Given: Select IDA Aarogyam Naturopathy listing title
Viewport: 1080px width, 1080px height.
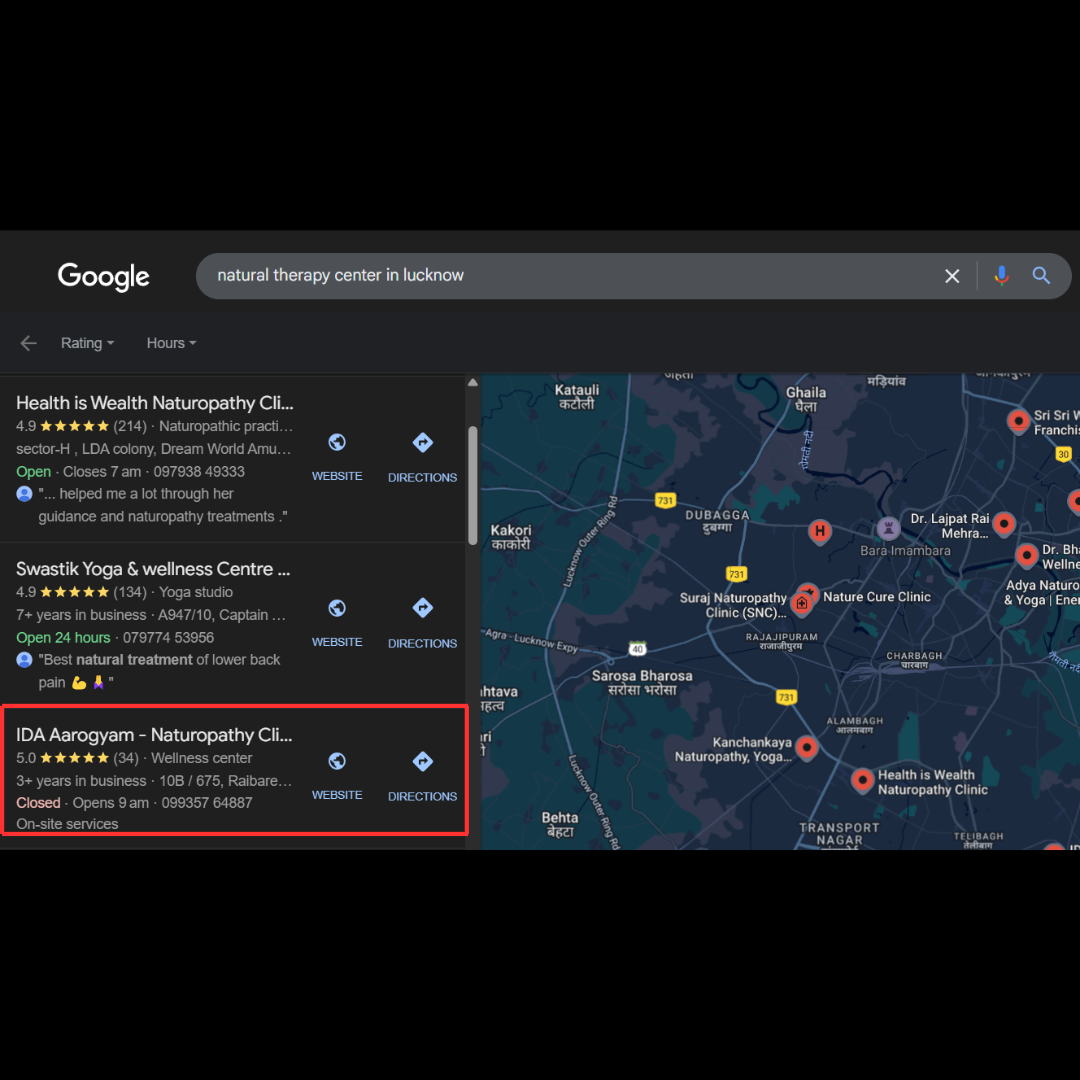Looking at the screenshot, I should [x=154, y=735].
